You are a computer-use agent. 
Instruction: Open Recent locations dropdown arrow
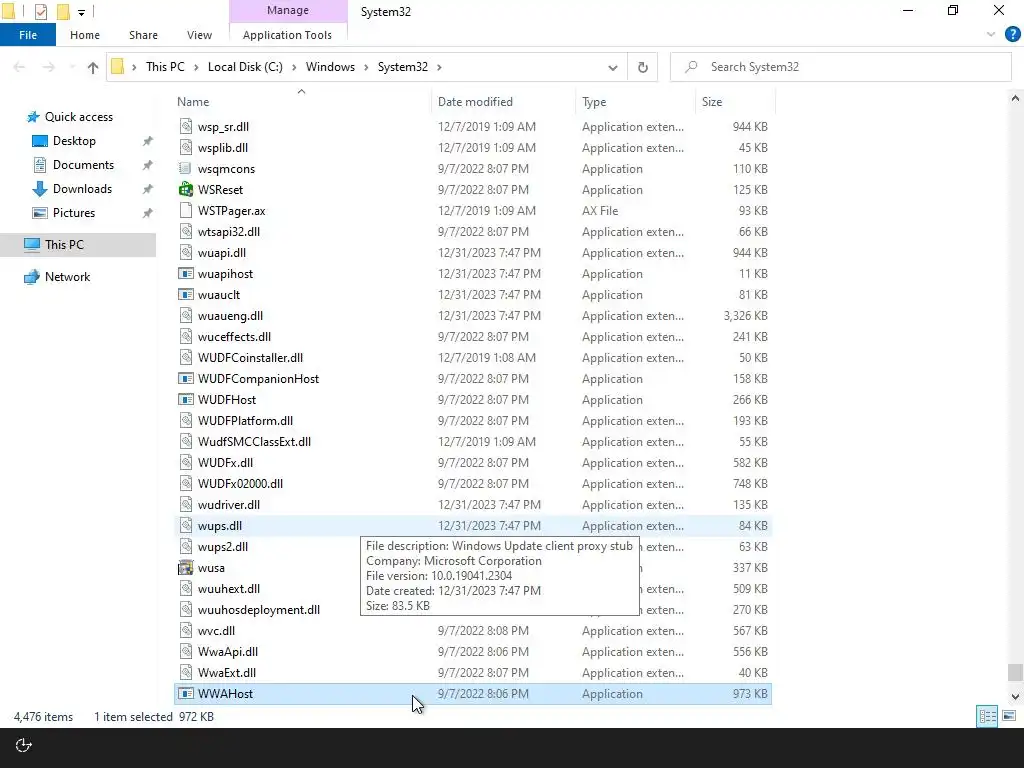tap(72, 67)
